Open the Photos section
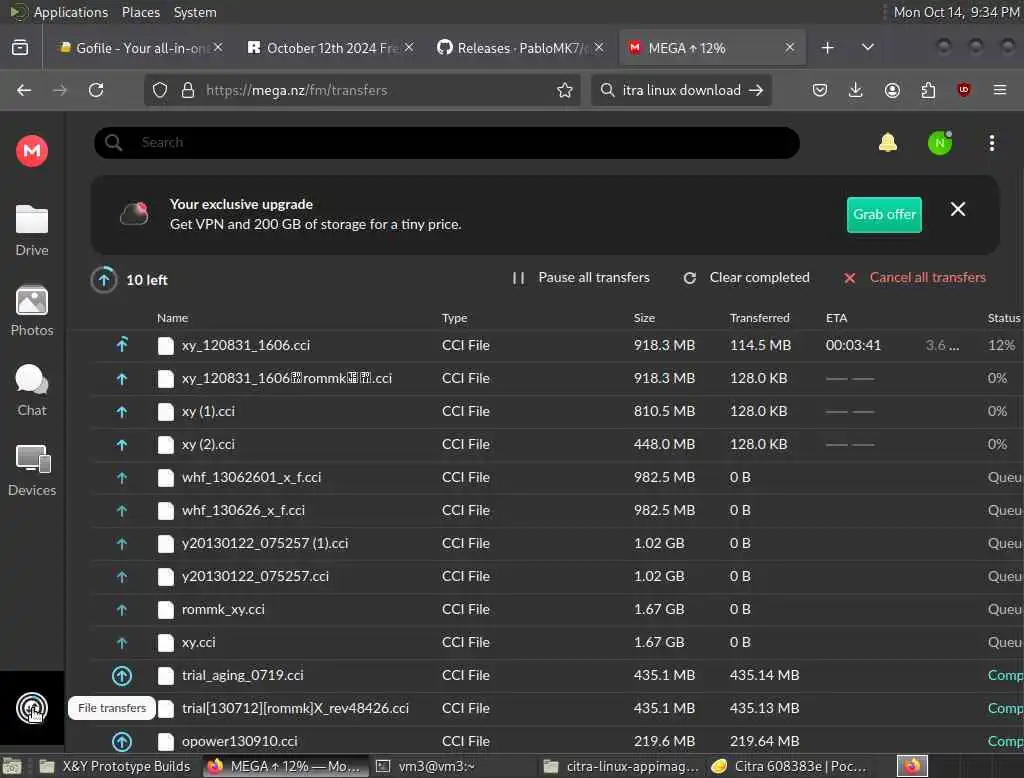Image resolution: width=1024 pixels, height=778 pixels. [31, 310]
